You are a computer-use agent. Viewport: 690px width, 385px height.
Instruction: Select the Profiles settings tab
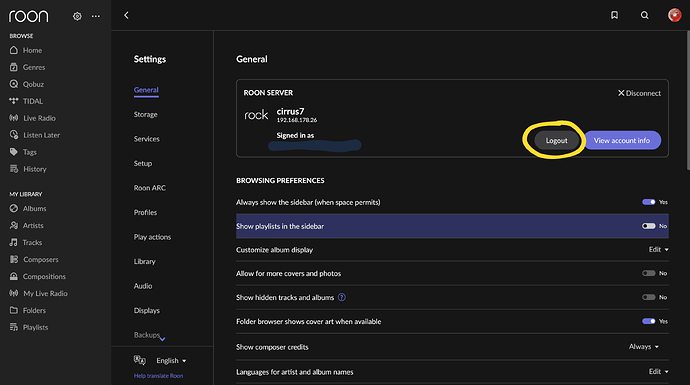145,212
